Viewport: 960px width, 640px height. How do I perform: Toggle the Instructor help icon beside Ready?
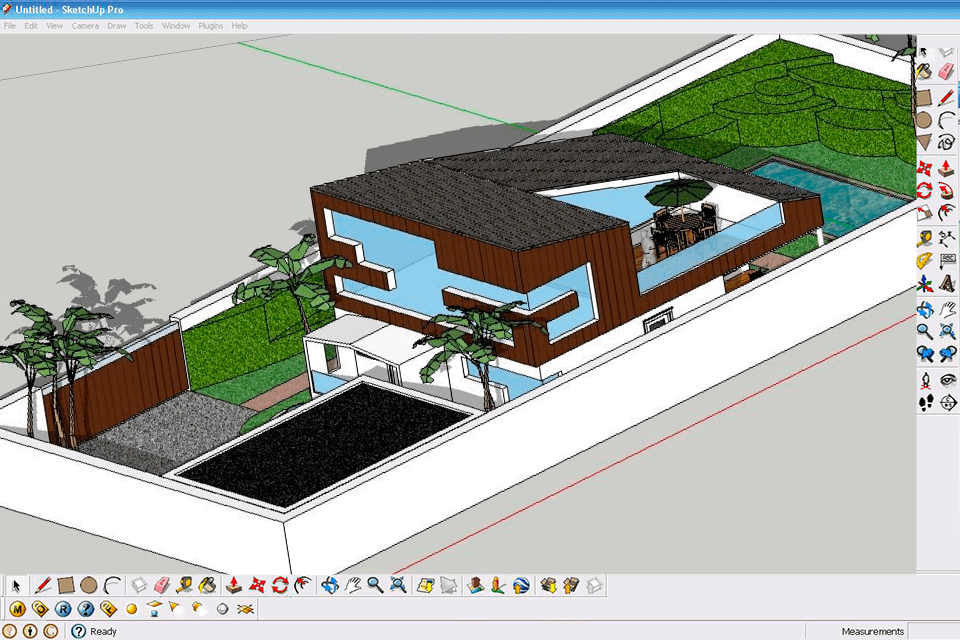coord(78,631)
